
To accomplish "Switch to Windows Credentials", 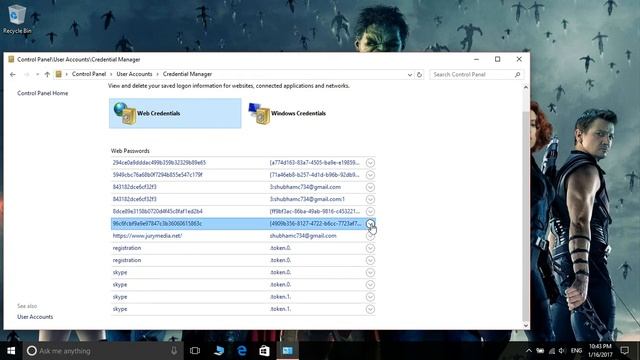I will [287, 113].
